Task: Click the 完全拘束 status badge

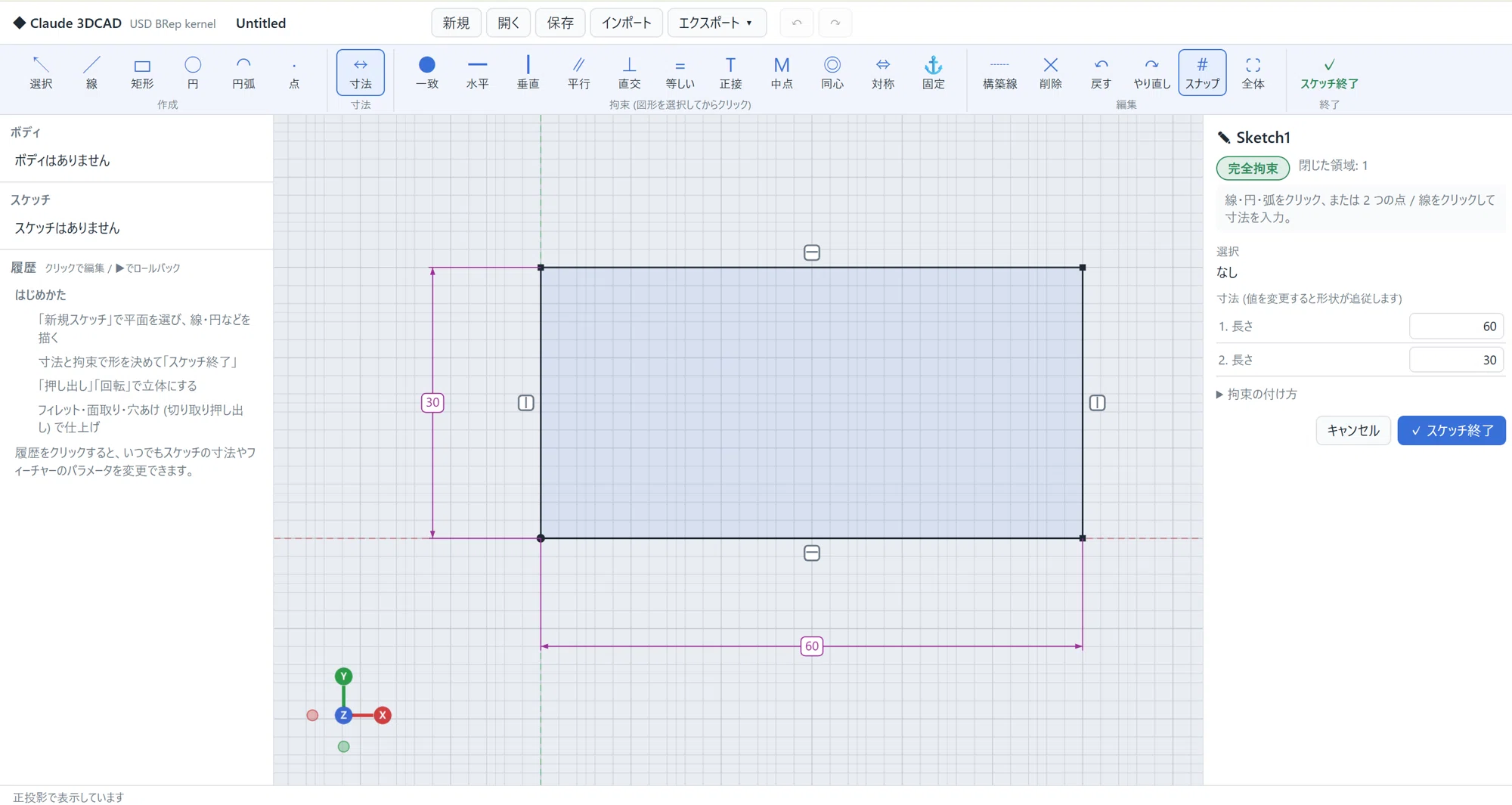Action: pos(1253,168)
